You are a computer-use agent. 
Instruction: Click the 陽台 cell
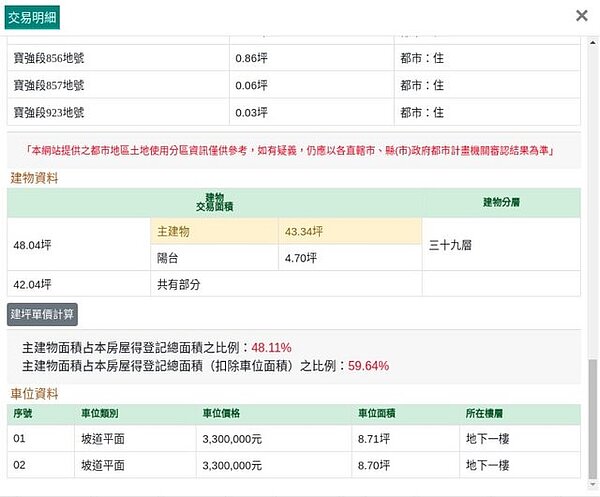click(214, 258)
